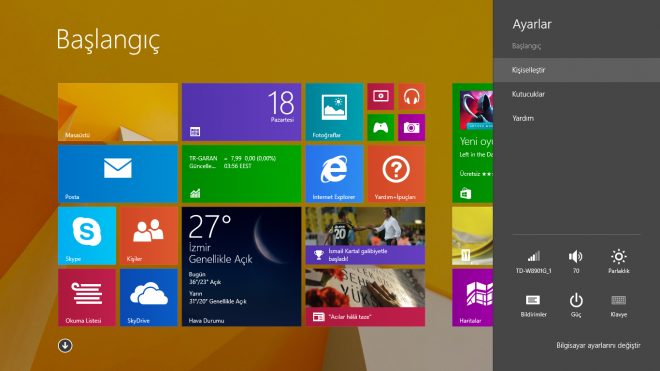Open the Hava Durumu weather tile

coord(242,267)
